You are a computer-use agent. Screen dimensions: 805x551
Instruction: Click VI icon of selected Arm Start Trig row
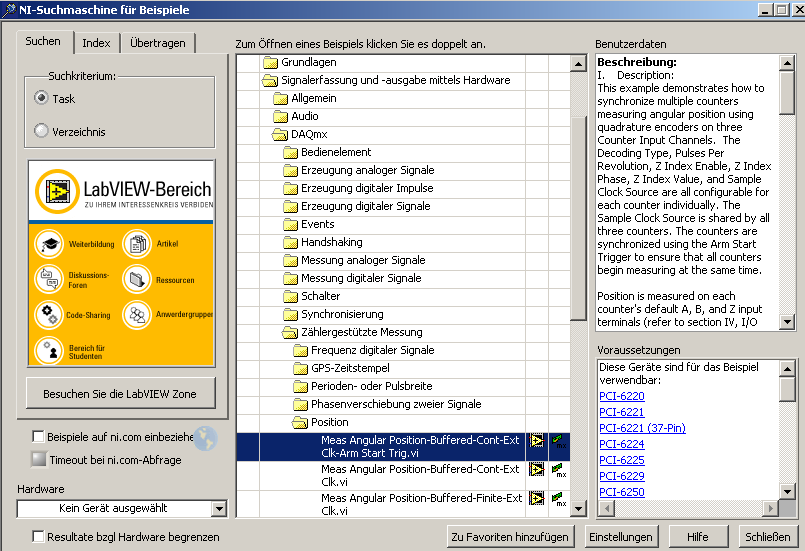[x=537, y=441]
